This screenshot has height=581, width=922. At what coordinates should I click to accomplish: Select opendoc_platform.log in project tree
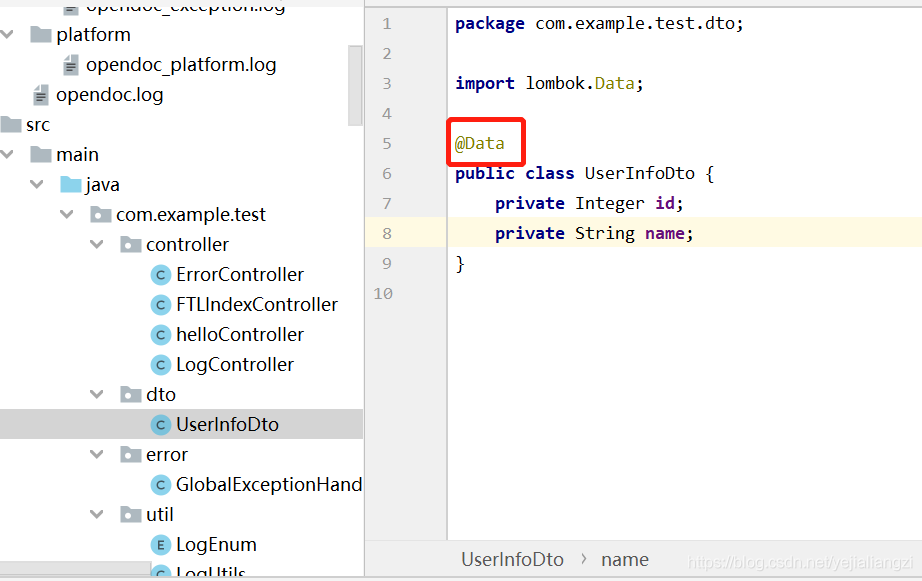pyautogui.click(x=181, y=65)
